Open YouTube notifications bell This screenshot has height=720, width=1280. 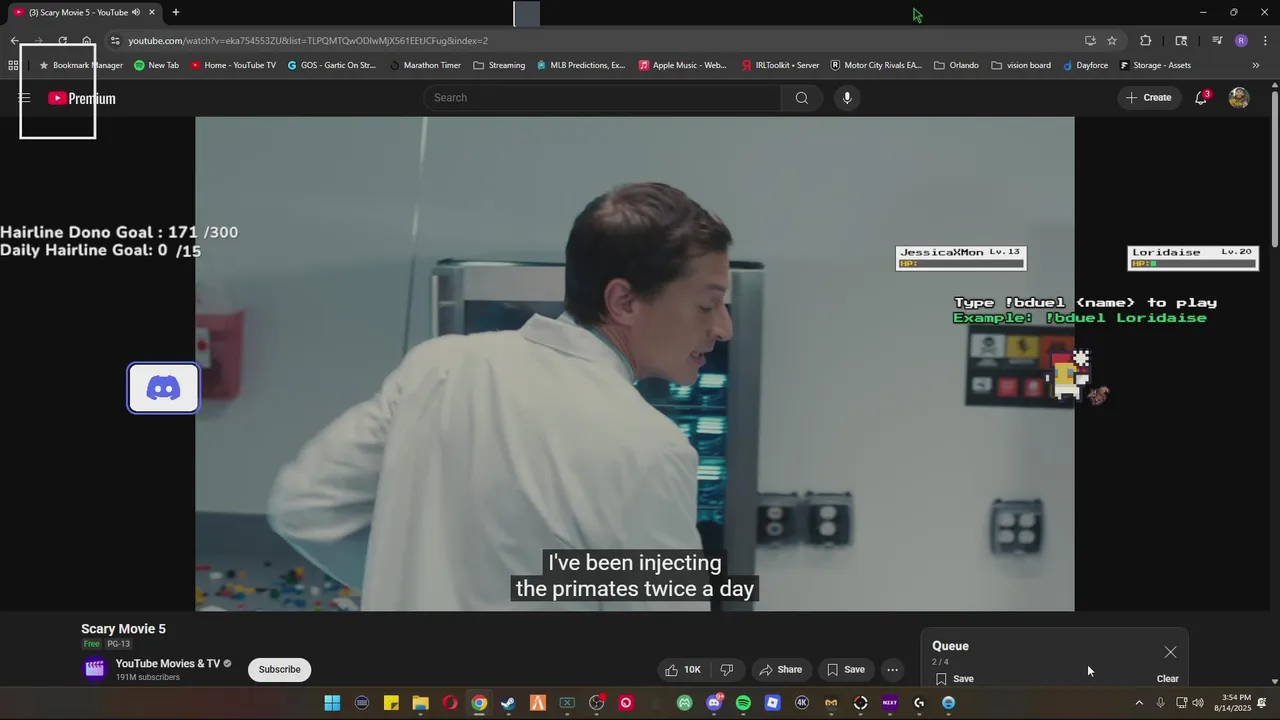pos(1201,98)
